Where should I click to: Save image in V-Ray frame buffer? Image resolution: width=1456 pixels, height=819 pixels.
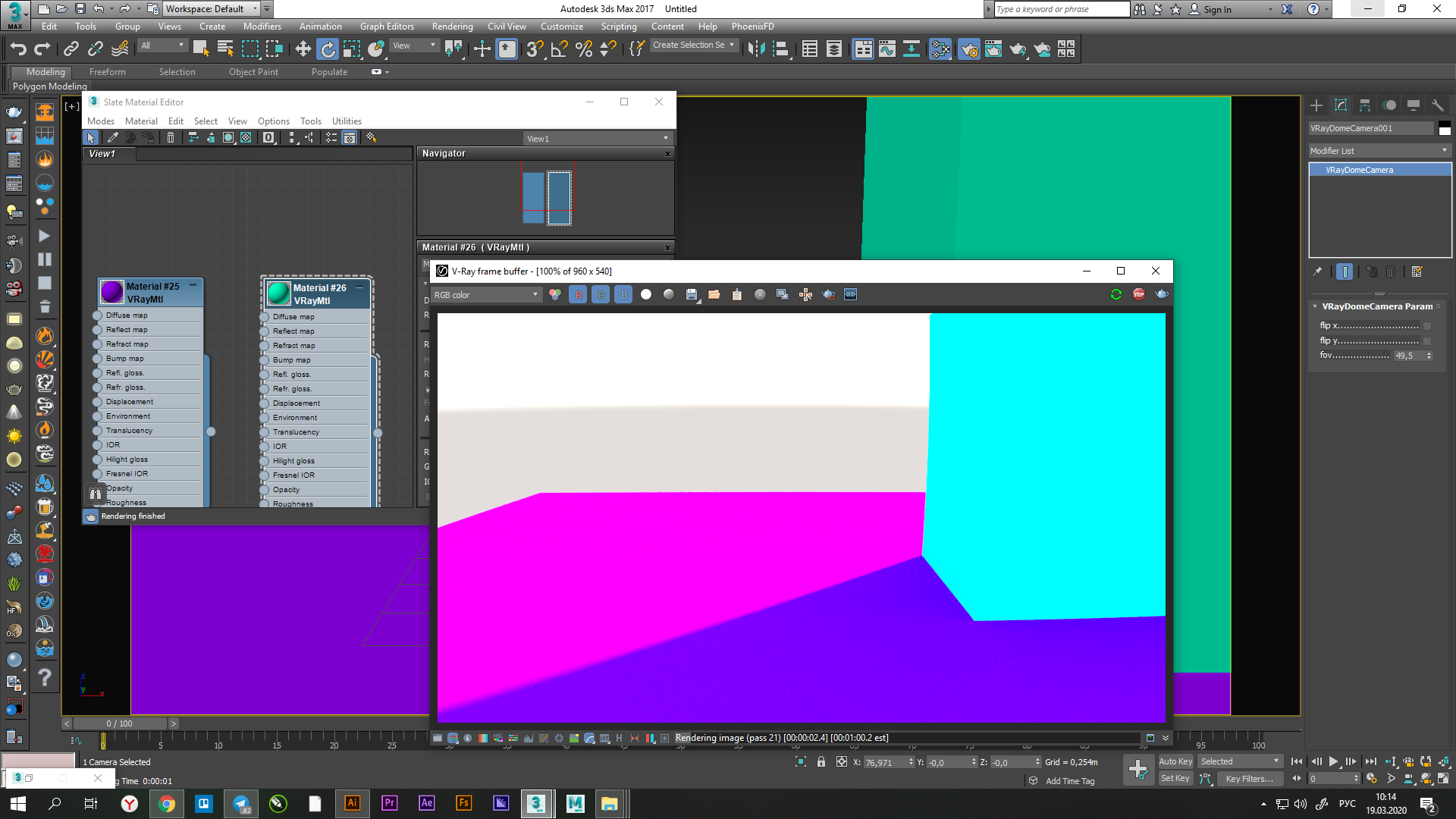coord(692,294)
